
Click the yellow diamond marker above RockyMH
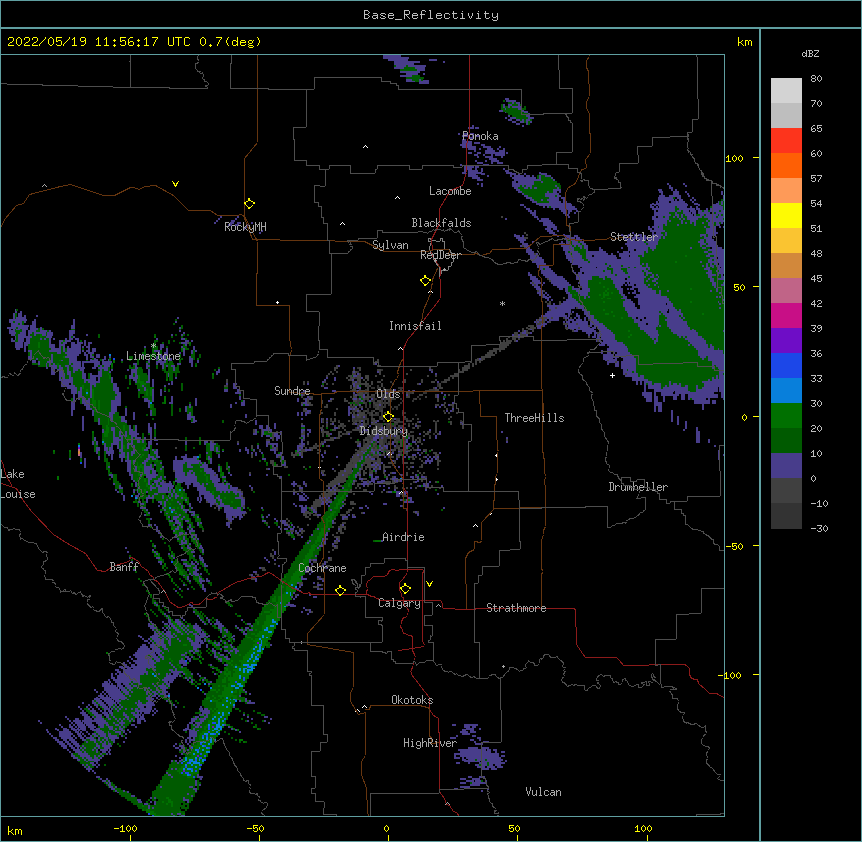[x=249, y=204]
